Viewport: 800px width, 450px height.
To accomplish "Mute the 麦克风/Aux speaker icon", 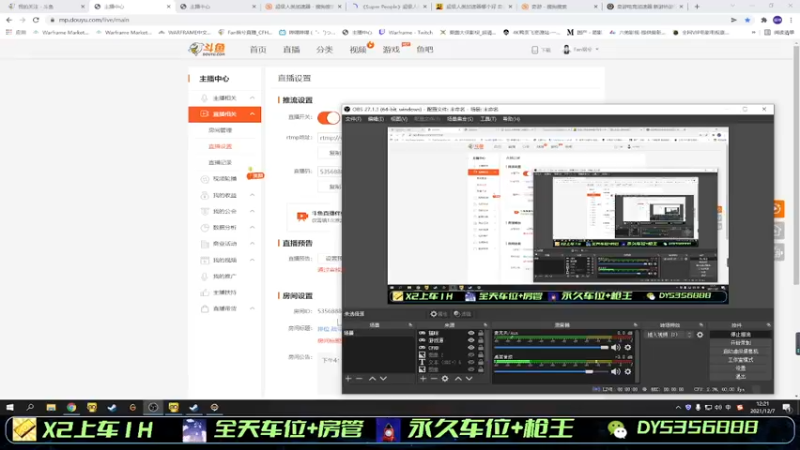I will 616,347.
